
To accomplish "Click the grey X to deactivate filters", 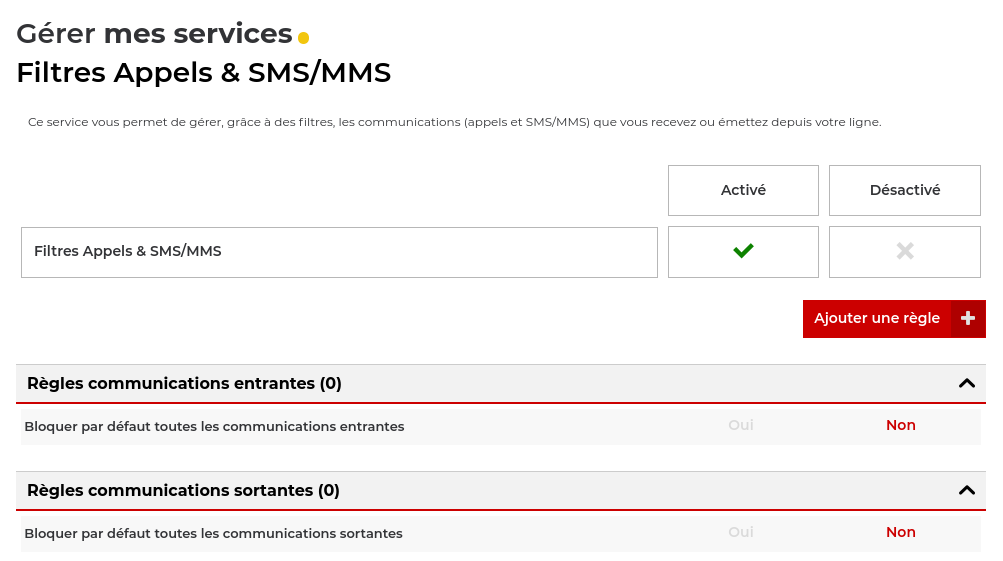I will (x=904, y=251).
